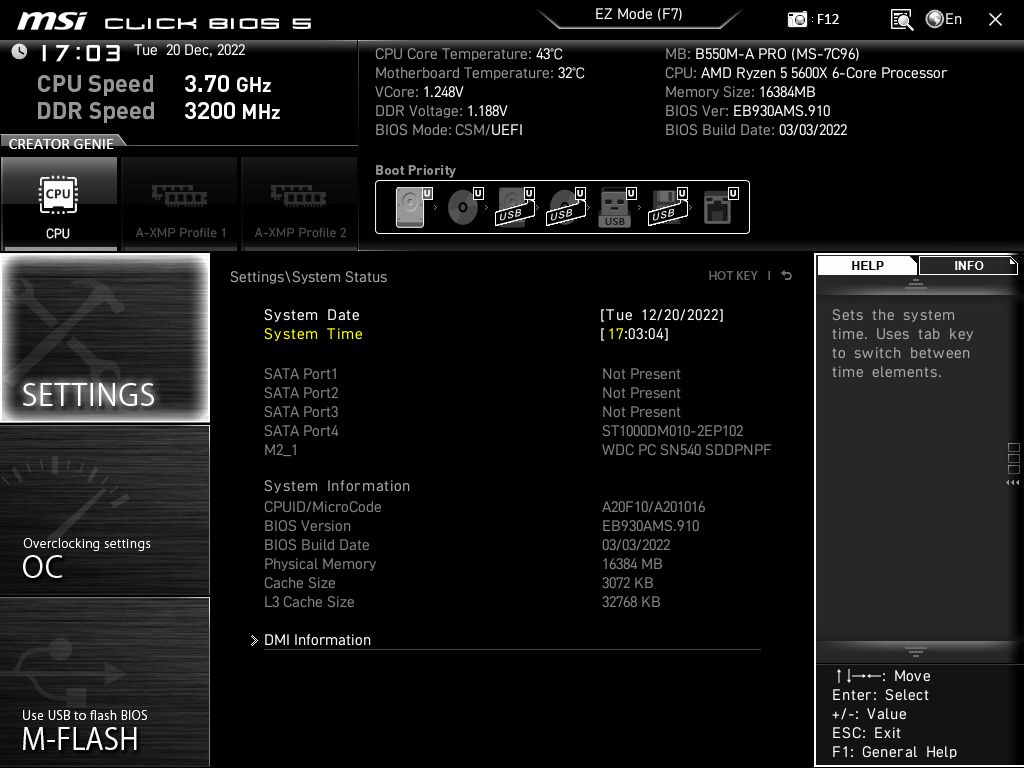
Task: Change language with the En selector
Action: click(x=943, y=18)
